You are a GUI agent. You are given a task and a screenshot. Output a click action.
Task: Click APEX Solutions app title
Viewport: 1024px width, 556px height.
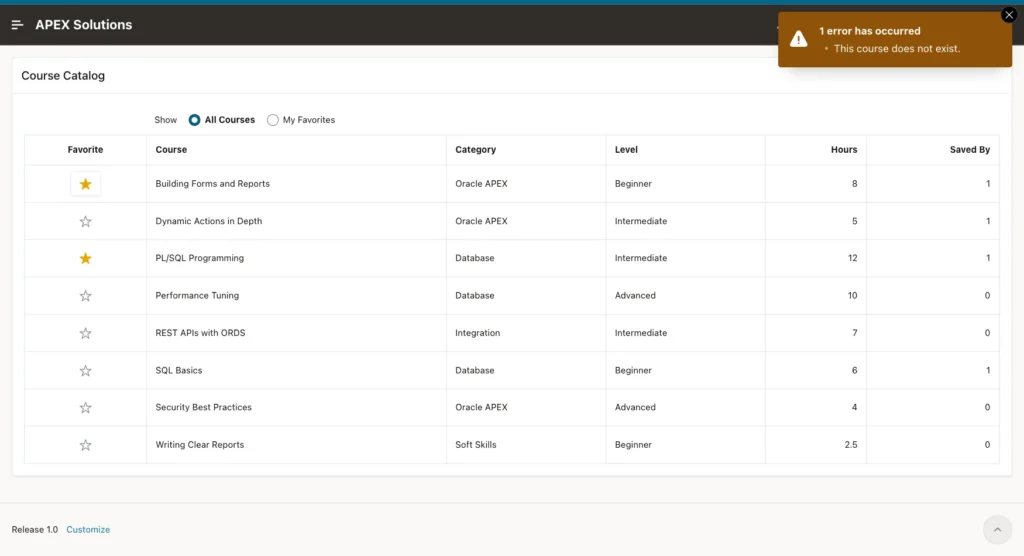pyautogui.click(x=84, y=25)
